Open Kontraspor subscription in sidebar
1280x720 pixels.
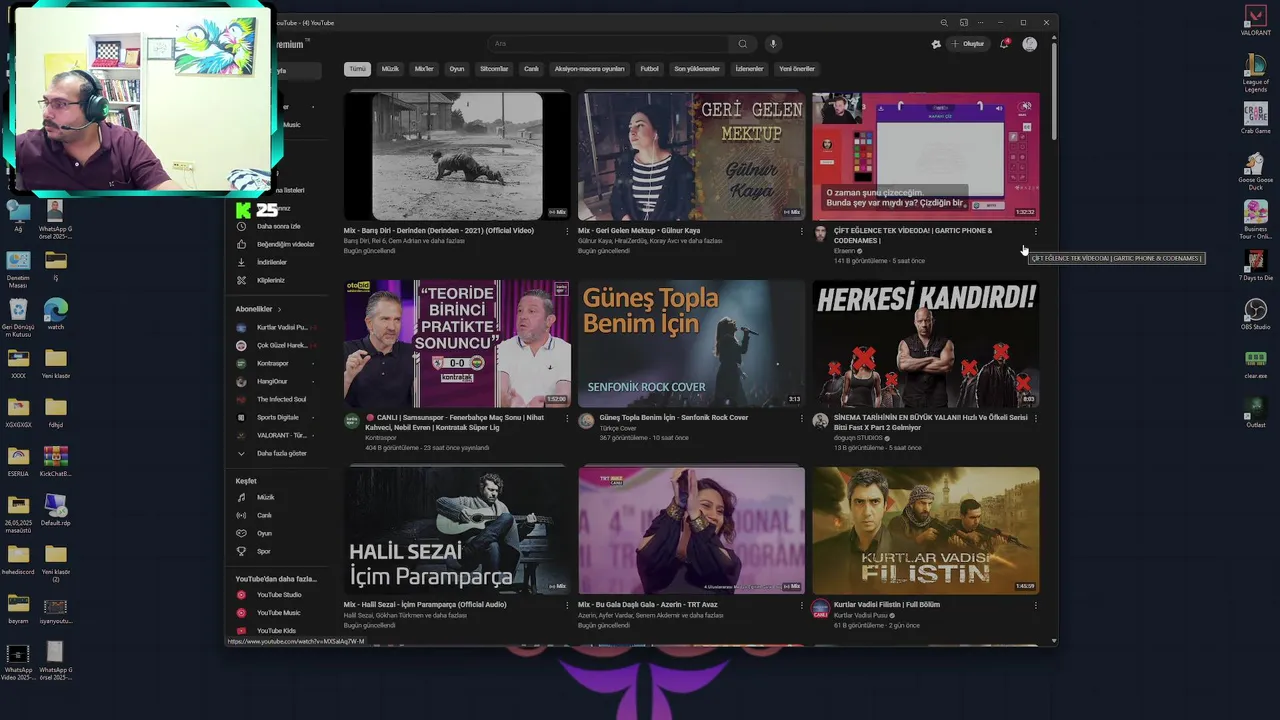pos(277,363)
